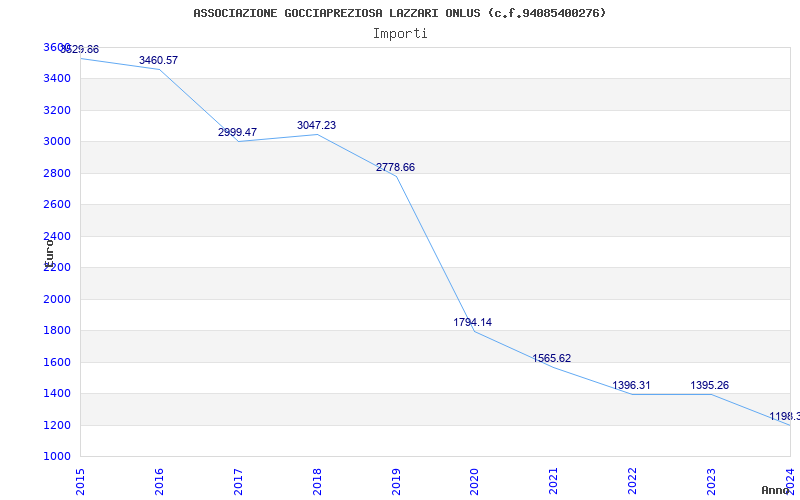
Task: Click the Euro y-axis title
Action: [49, 253]
